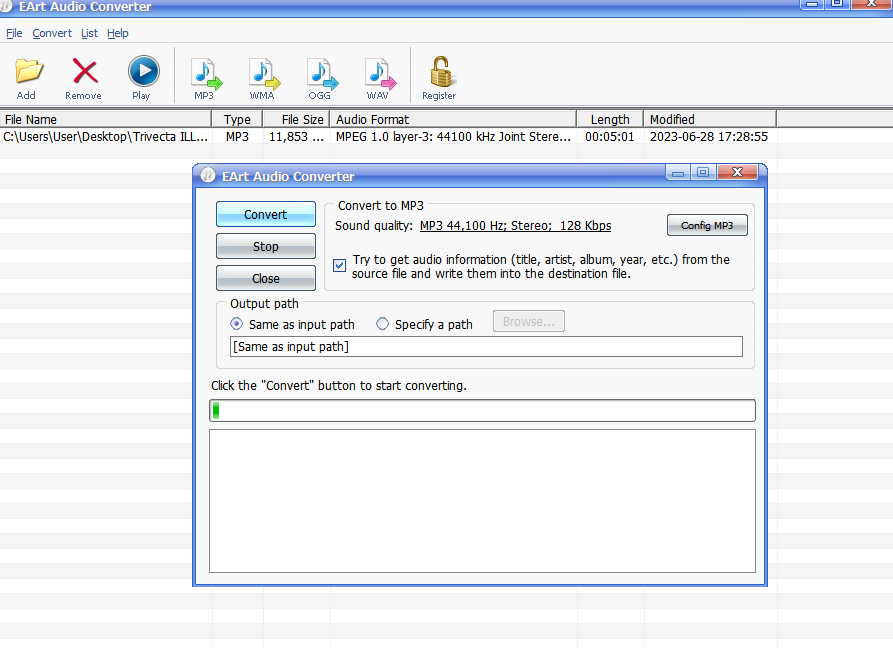Image resolution: width=893 pixels, height=648 pixels.
Task: Sort by File Name column header
Action: coord(105,119)
